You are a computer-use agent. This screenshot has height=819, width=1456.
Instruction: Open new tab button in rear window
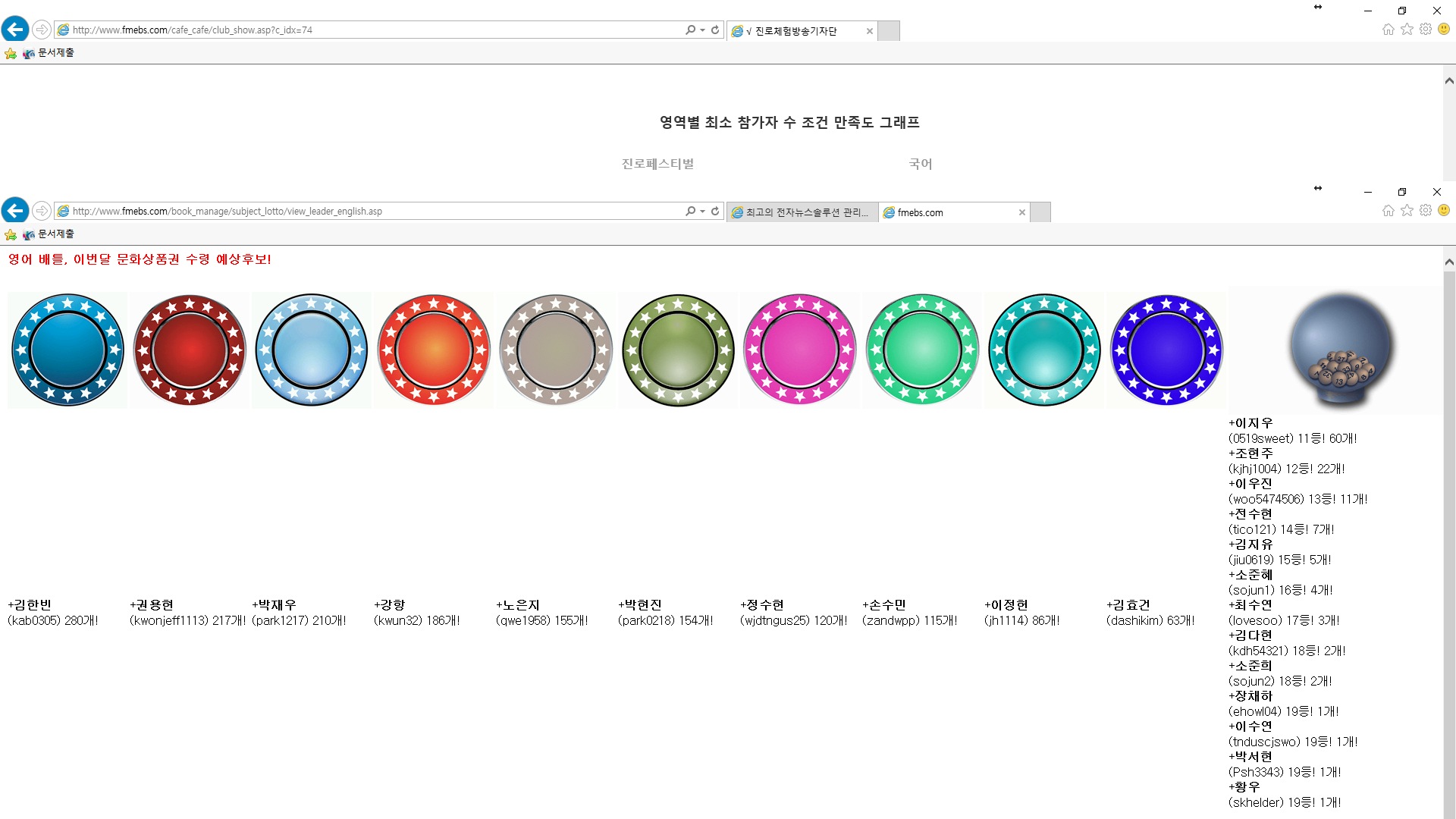(x=889, y=31)
